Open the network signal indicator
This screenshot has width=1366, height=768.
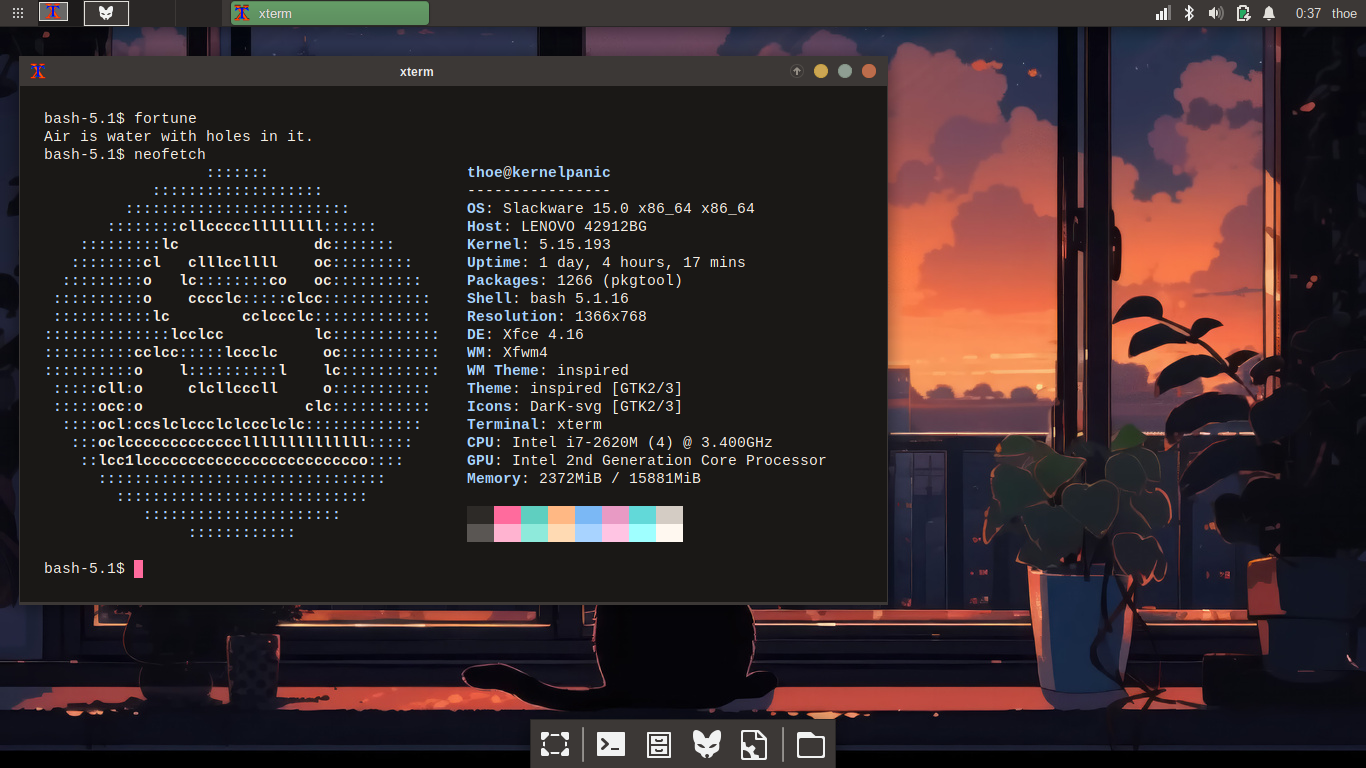coord(1163,13)
